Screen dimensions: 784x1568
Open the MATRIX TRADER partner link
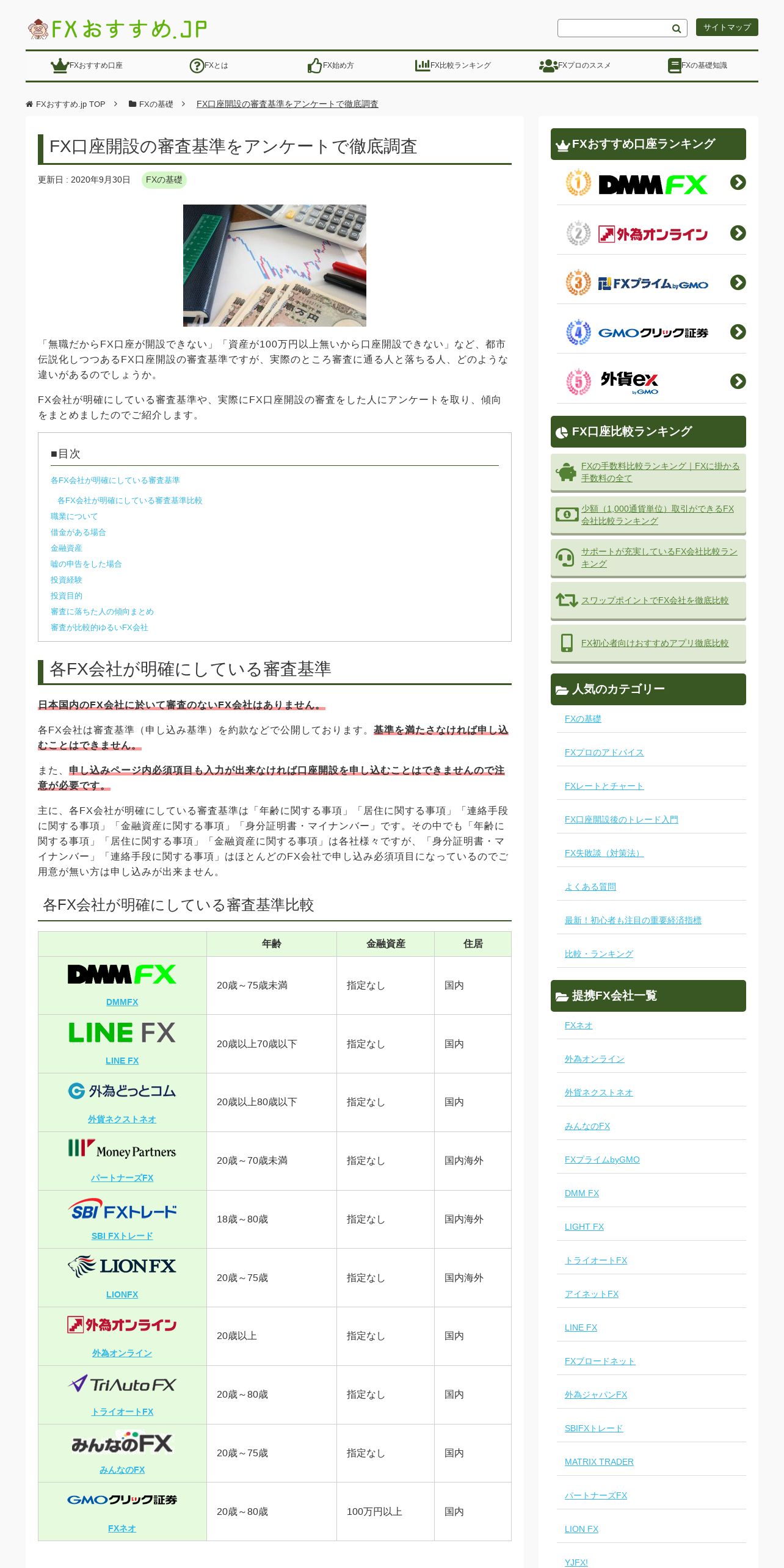[599, 1462]
